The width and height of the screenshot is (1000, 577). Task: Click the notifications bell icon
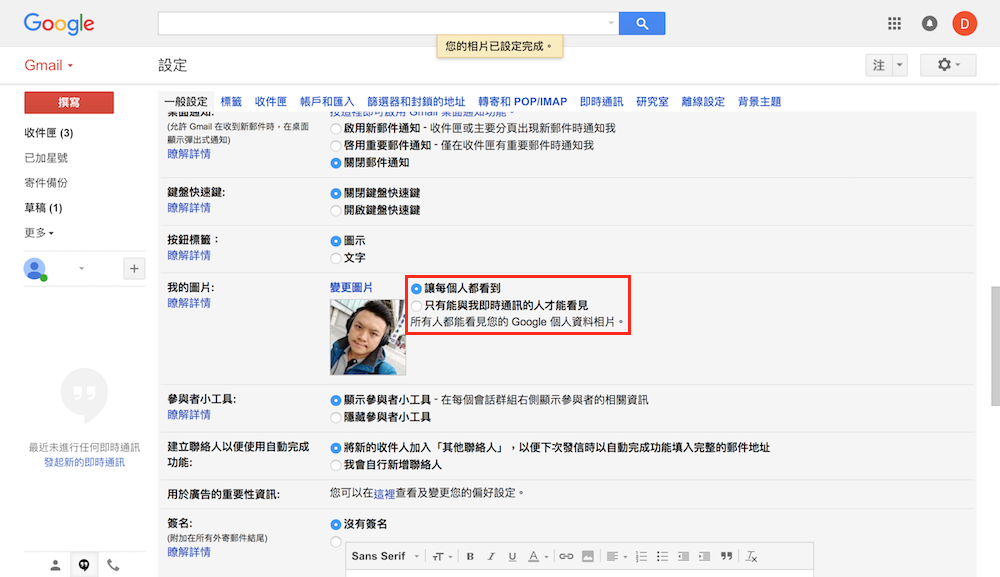[x=929, y=23]
